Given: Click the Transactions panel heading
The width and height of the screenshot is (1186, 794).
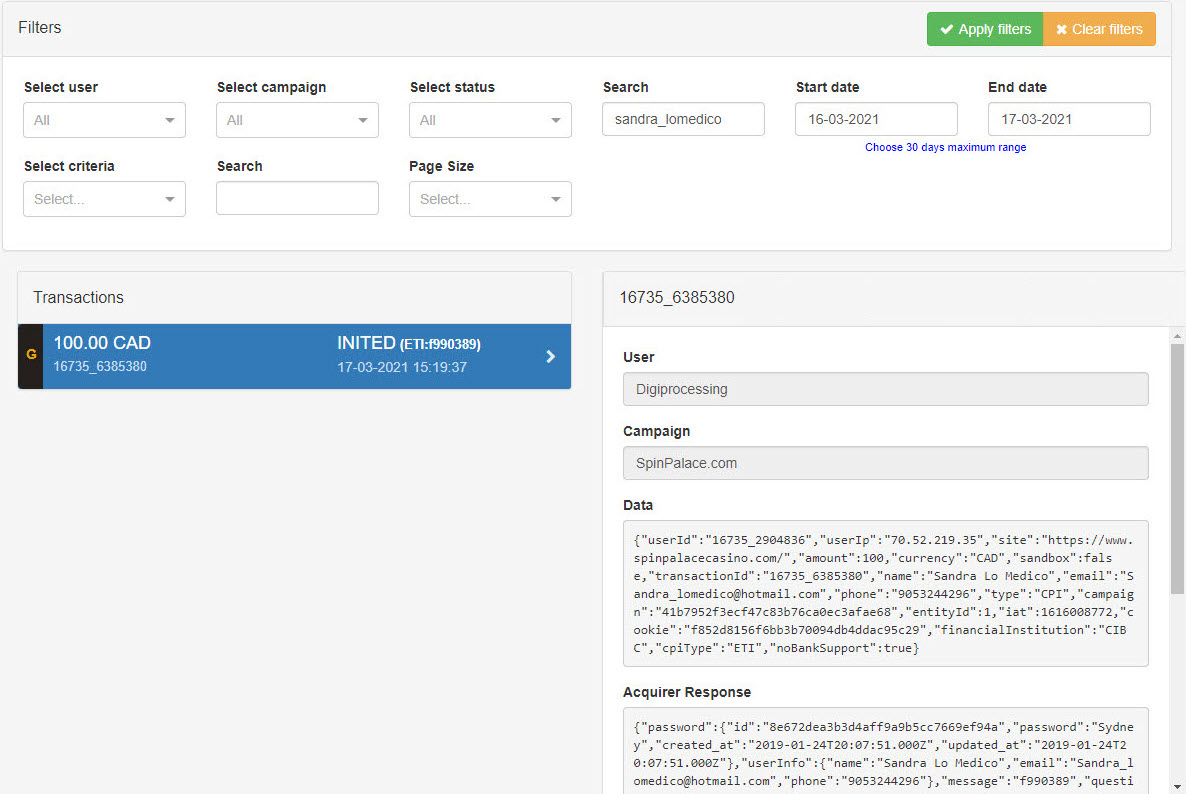Looking at the screenshot, I should (x=79, y=298).
